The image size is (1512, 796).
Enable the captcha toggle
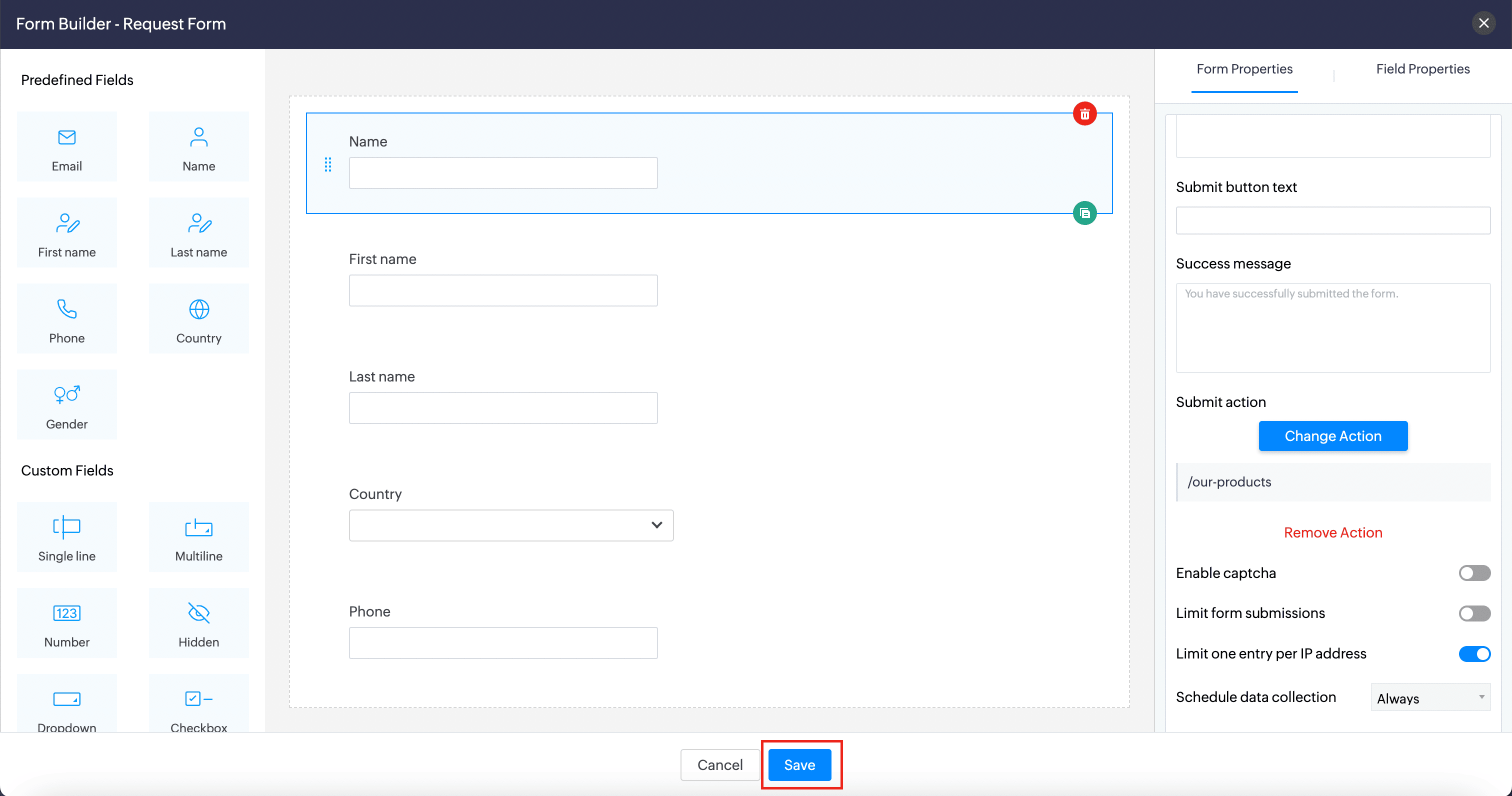pyautogui.click(x=1474, y=573)
